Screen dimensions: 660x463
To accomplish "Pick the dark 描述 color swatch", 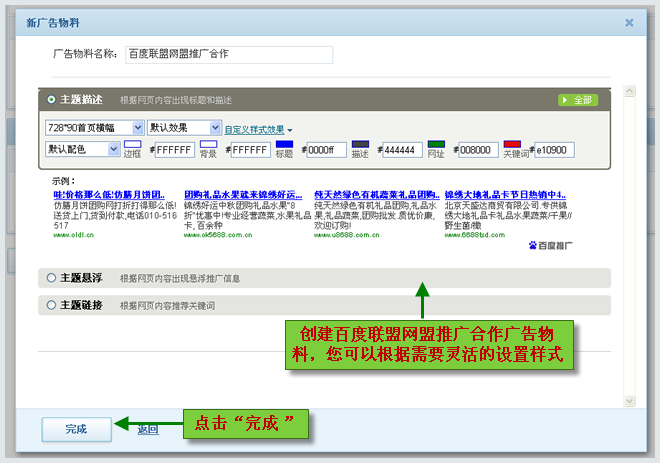I will tap(360, 144).
